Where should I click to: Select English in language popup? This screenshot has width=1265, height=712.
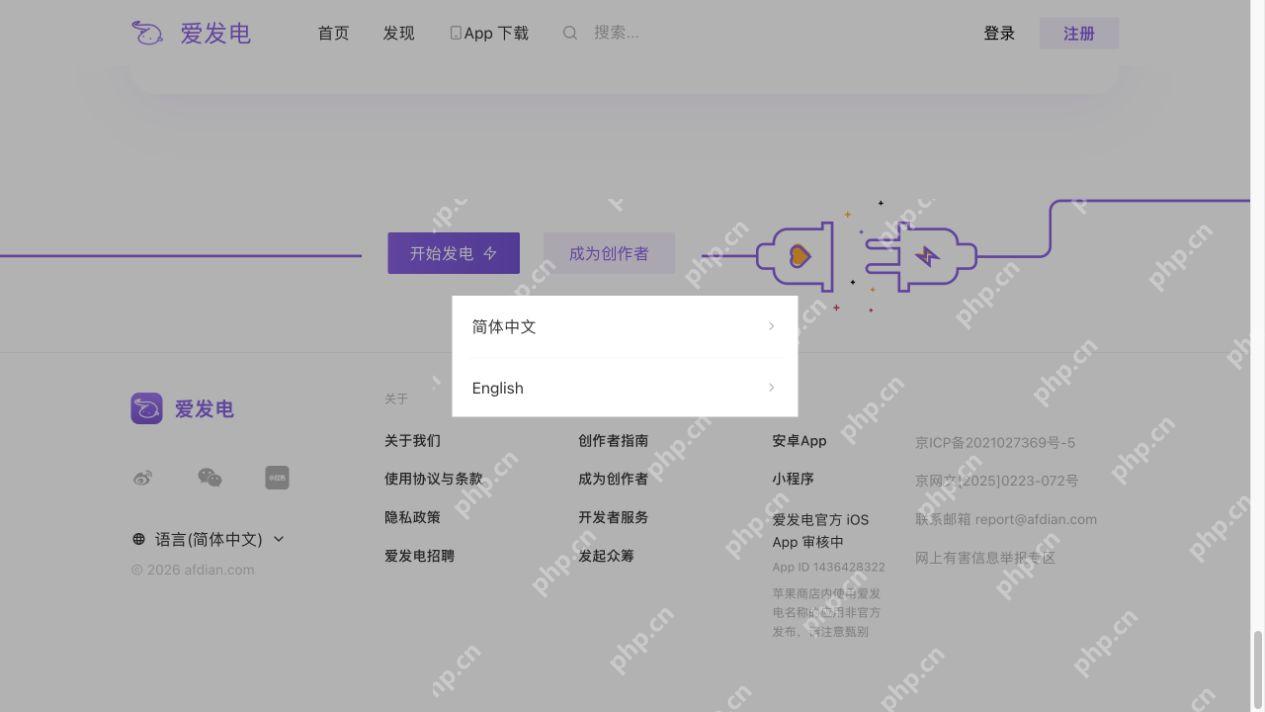(625, 388)
